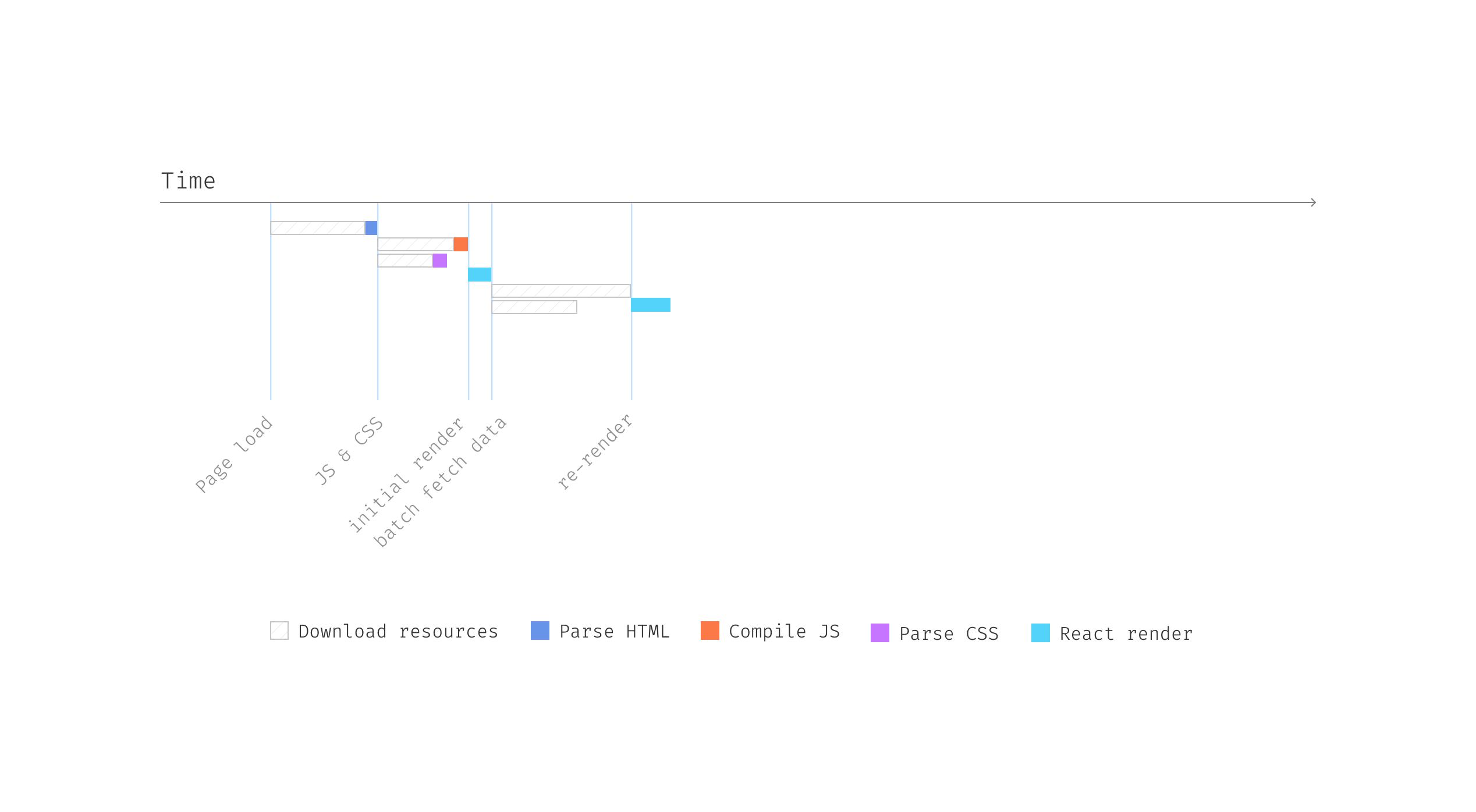Screen dimensions: 1476x812
Task: Select the purple Parse CSS bar in timeline
Action: pos(440,261)
